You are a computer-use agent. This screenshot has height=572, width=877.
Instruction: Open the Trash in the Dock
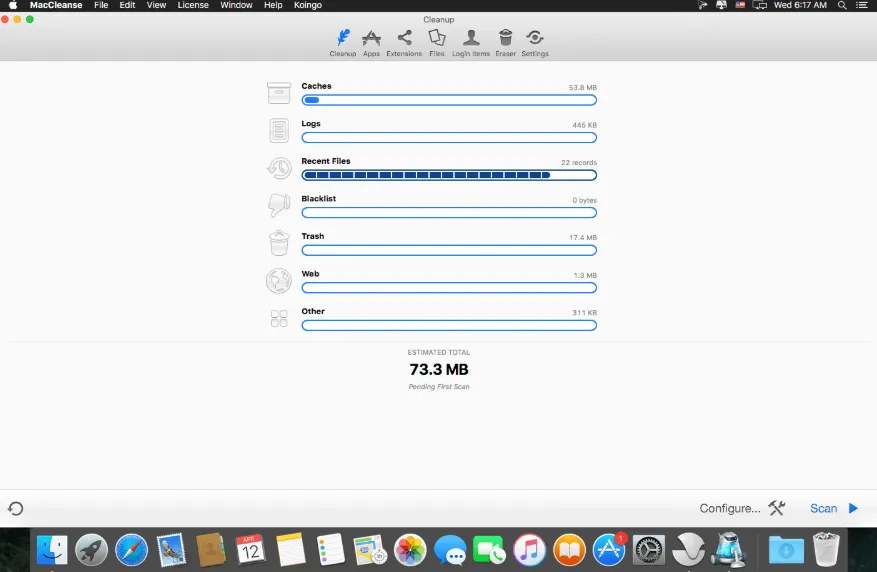(x=826, y=549)
